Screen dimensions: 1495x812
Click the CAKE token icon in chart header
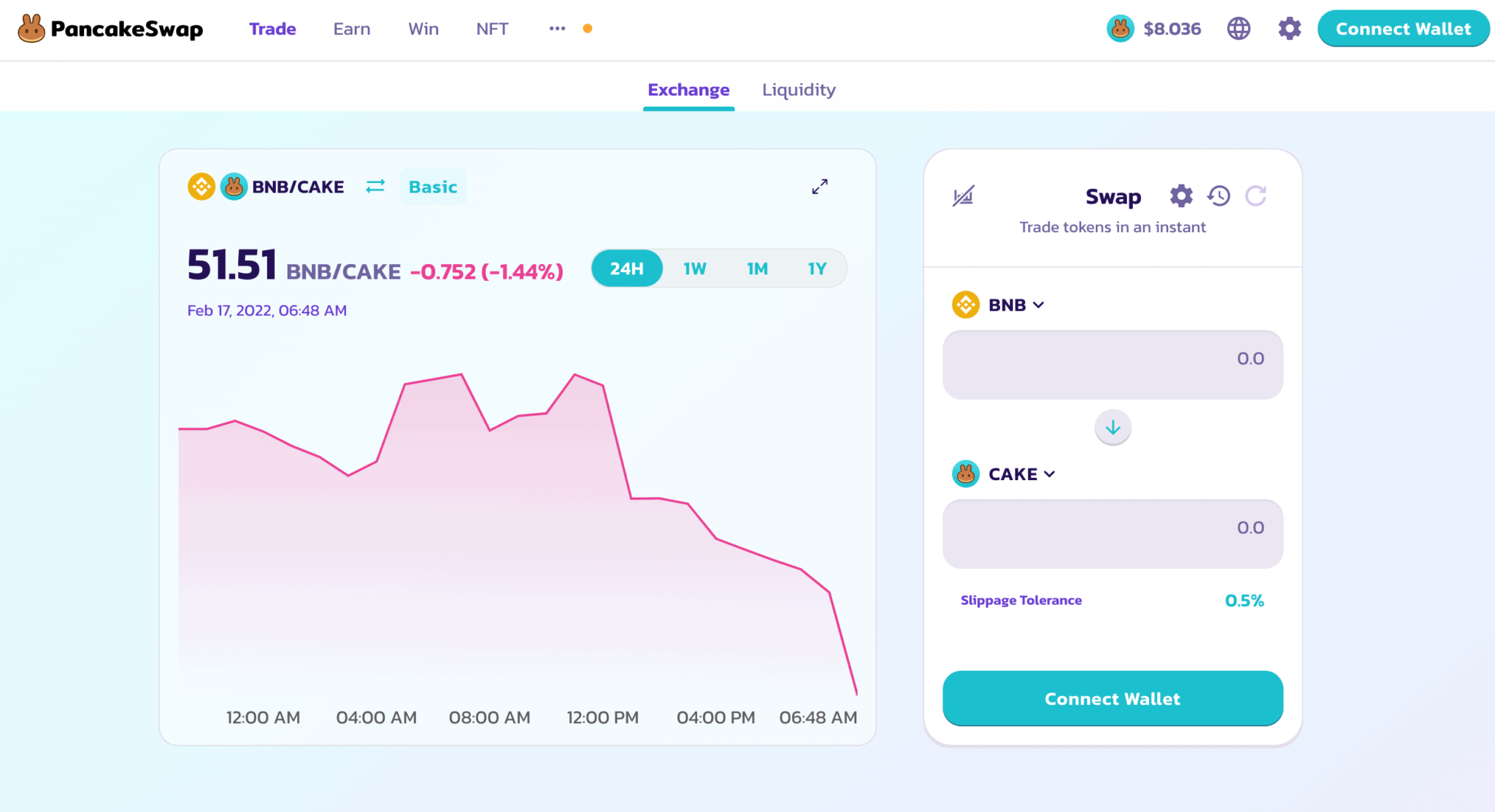(234, 187)
